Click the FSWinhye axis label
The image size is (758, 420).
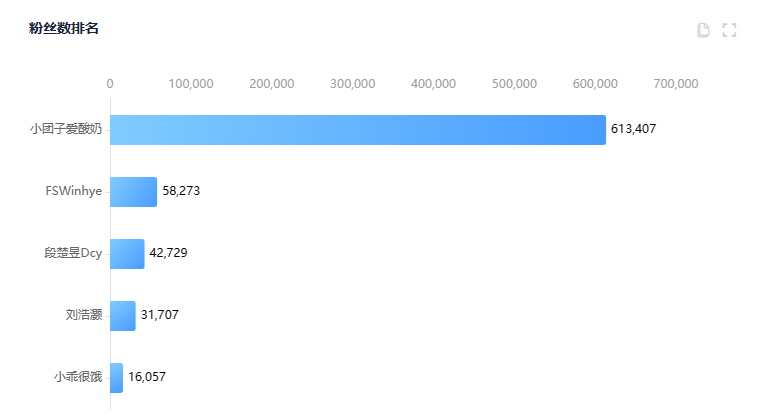74,191
